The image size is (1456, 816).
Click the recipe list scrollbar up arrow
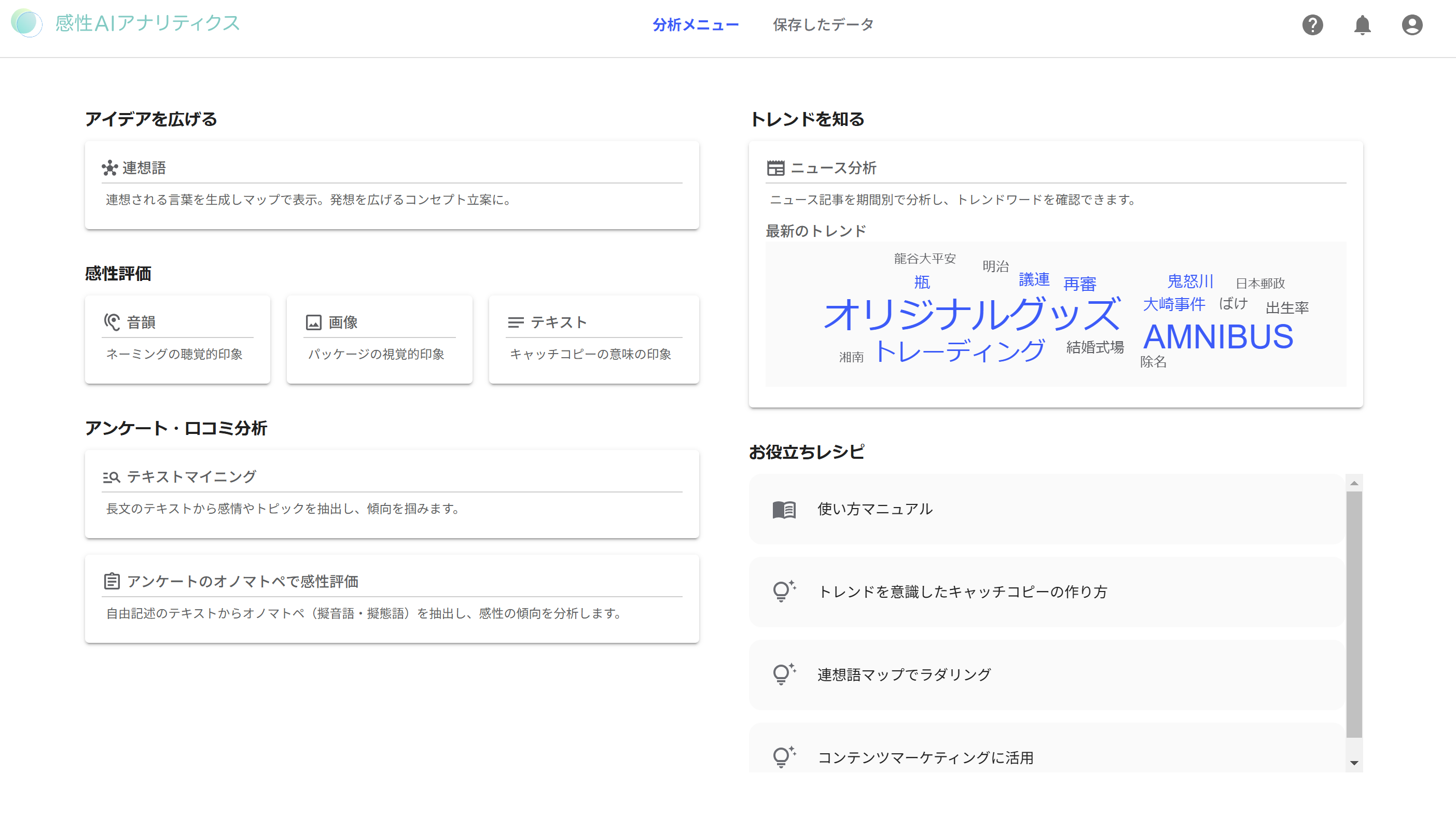[1354, 483]
